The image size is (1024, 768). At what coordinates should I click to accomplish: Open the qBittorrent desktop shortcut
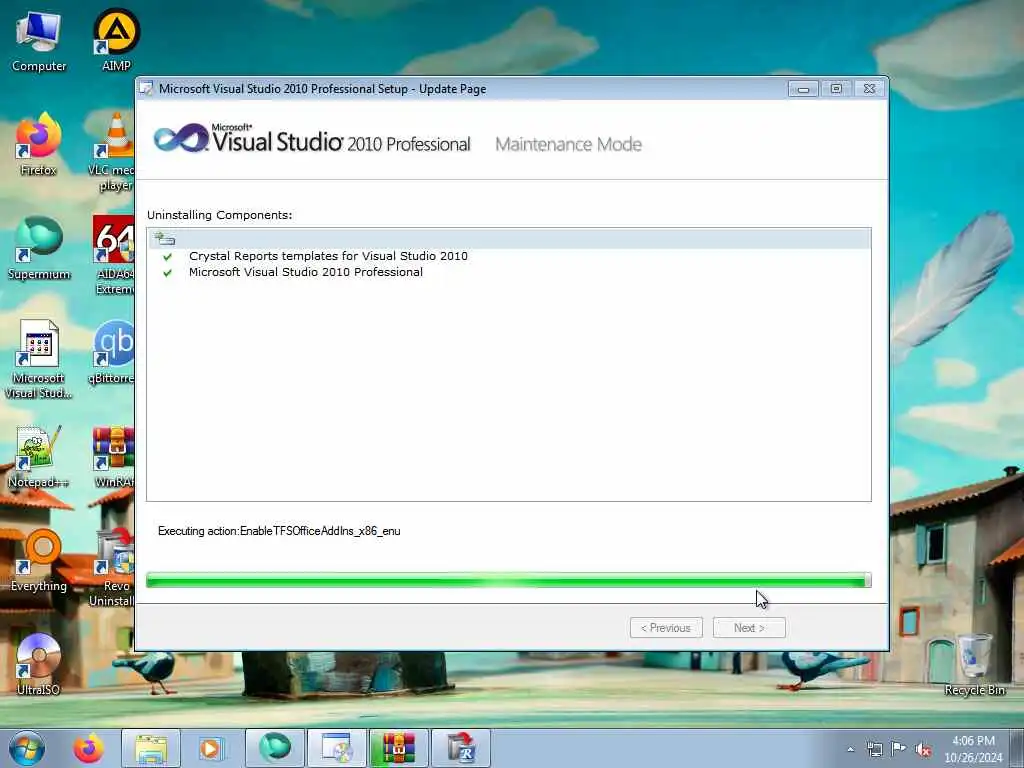point(113,353)
